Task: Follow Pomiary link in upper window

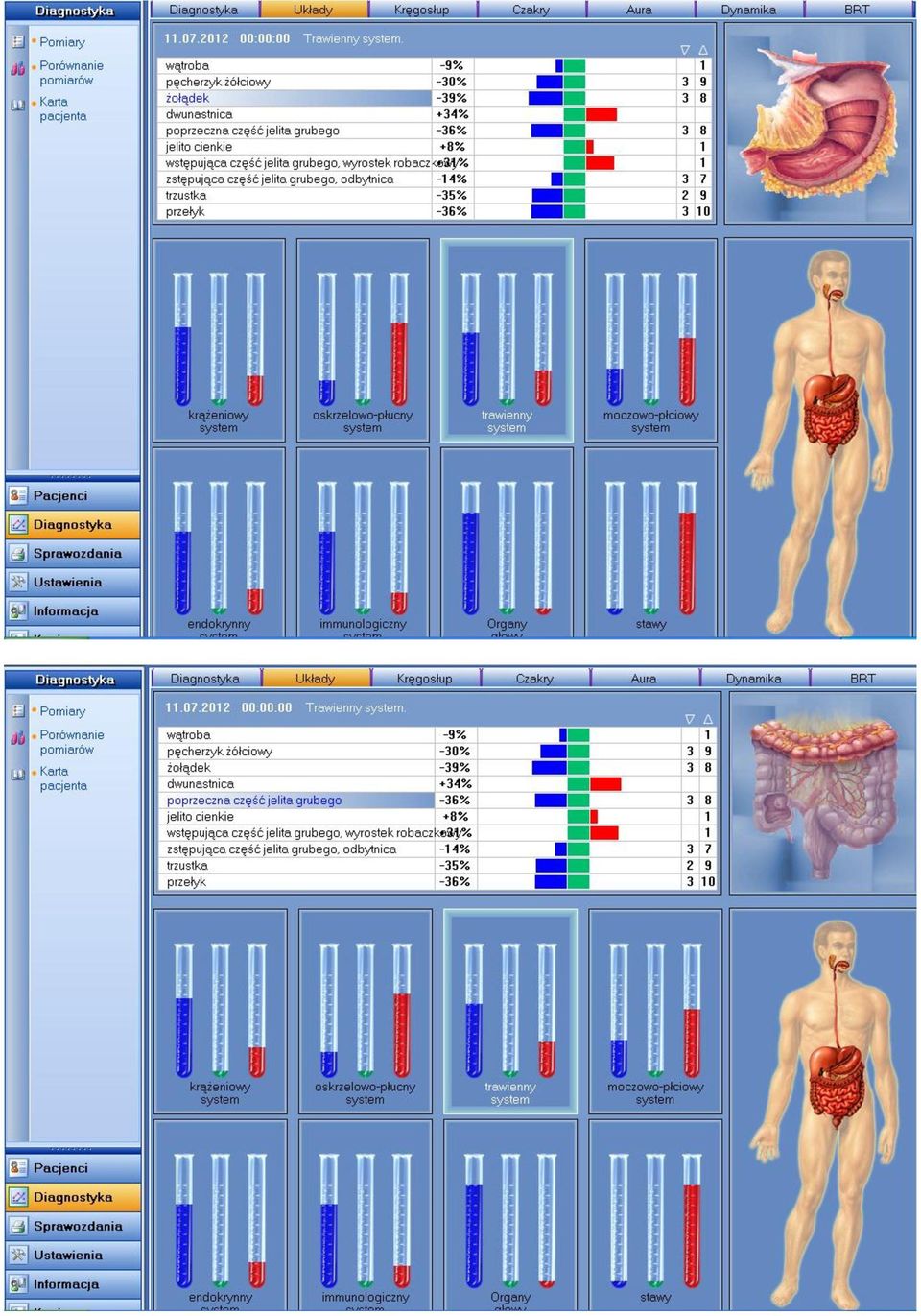Action: tap(62, 42)
